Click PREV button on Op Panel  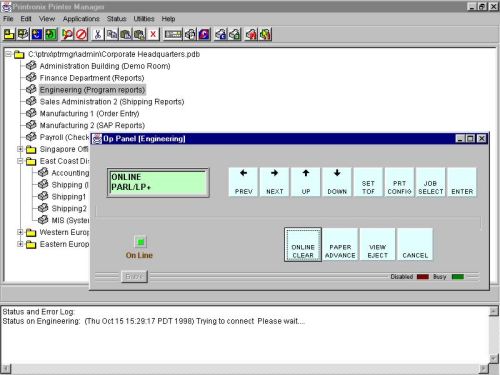coord(243,182)
